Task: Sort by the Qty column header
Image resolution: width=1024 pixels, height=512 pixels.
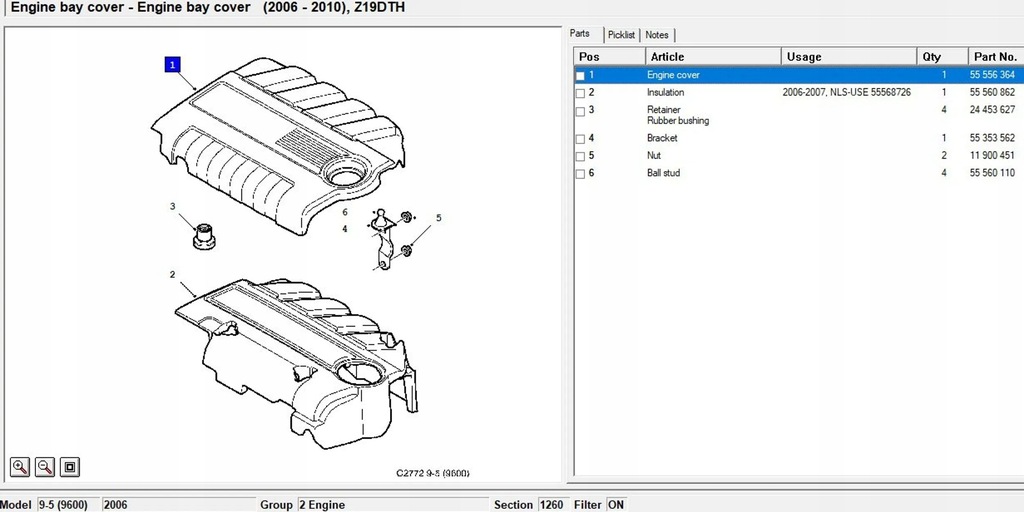Action: (x=942, y=57)
